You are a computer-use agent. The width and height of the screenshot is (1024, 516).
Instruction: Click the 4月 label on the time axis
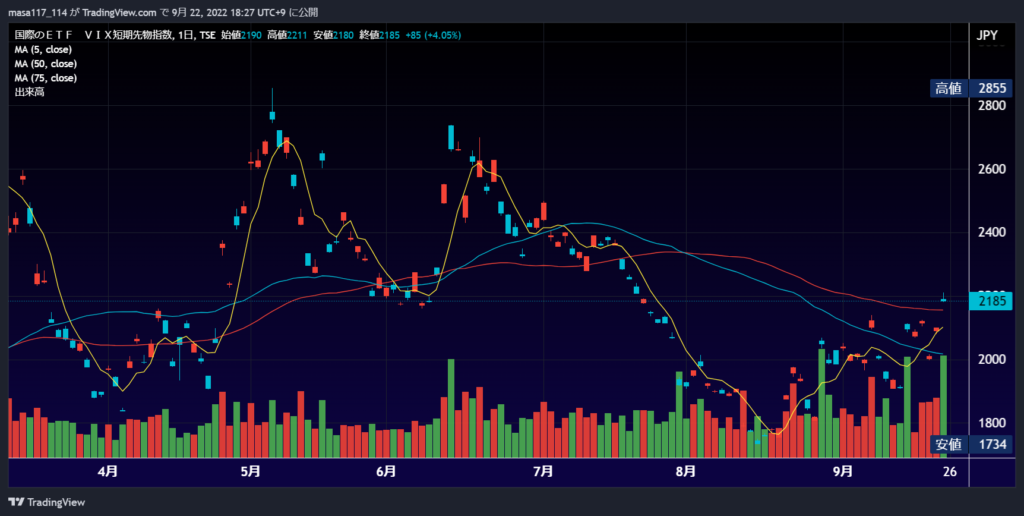tap(108, 472)
